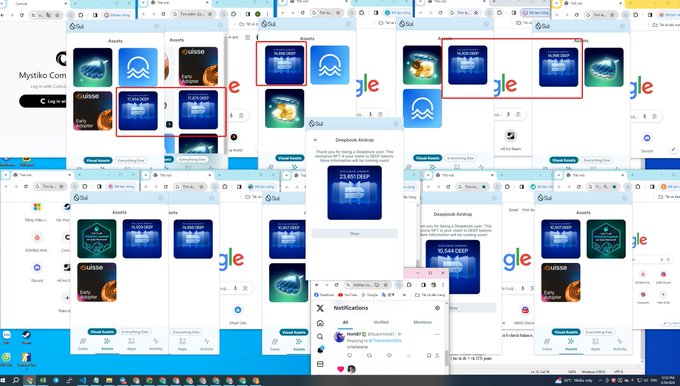Screen dimensions: 680x386
Task: Click the 23,651 DEEP image in Deepbook Airdrop dialog
Action: 354,193
